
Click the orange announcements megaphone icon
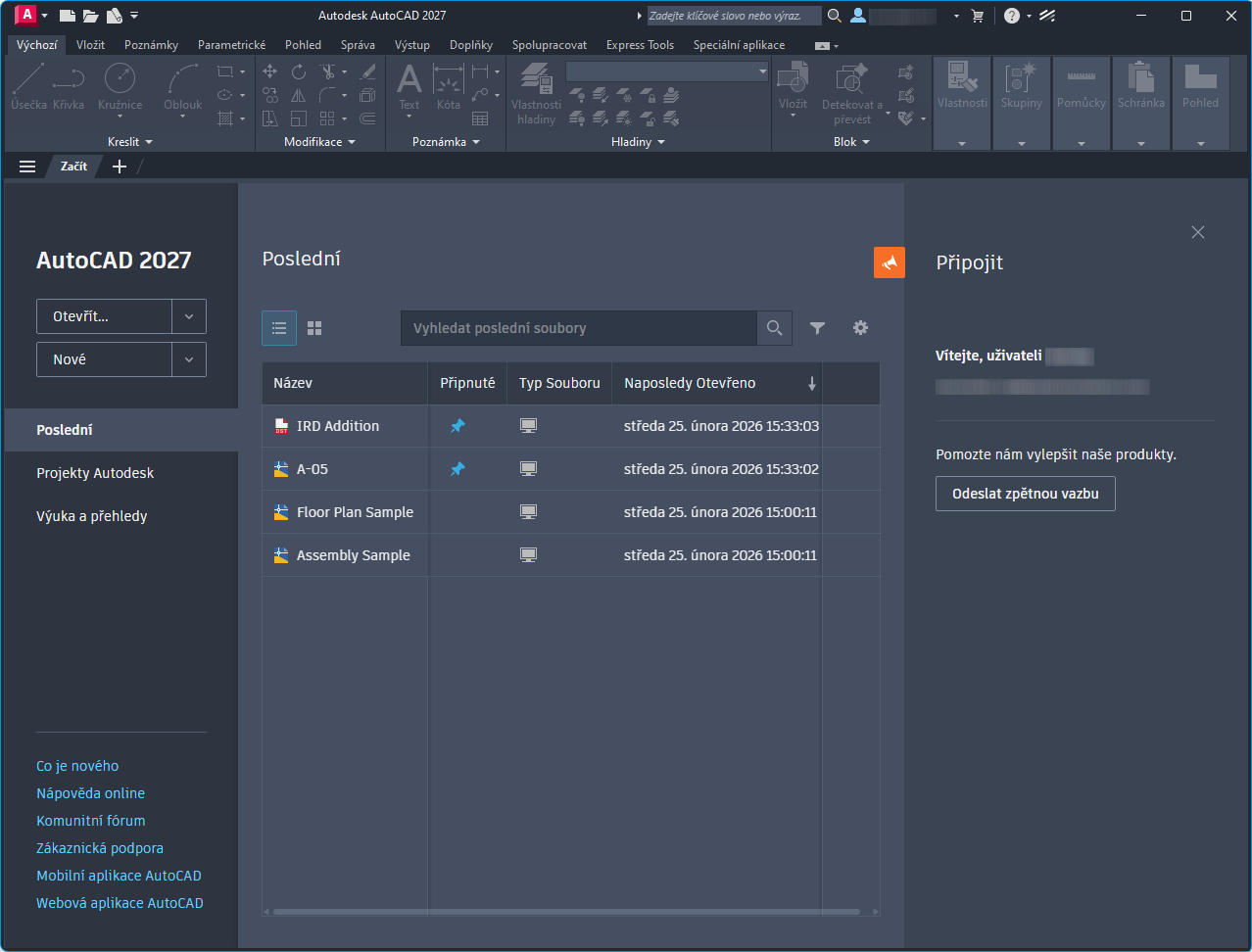890,262
